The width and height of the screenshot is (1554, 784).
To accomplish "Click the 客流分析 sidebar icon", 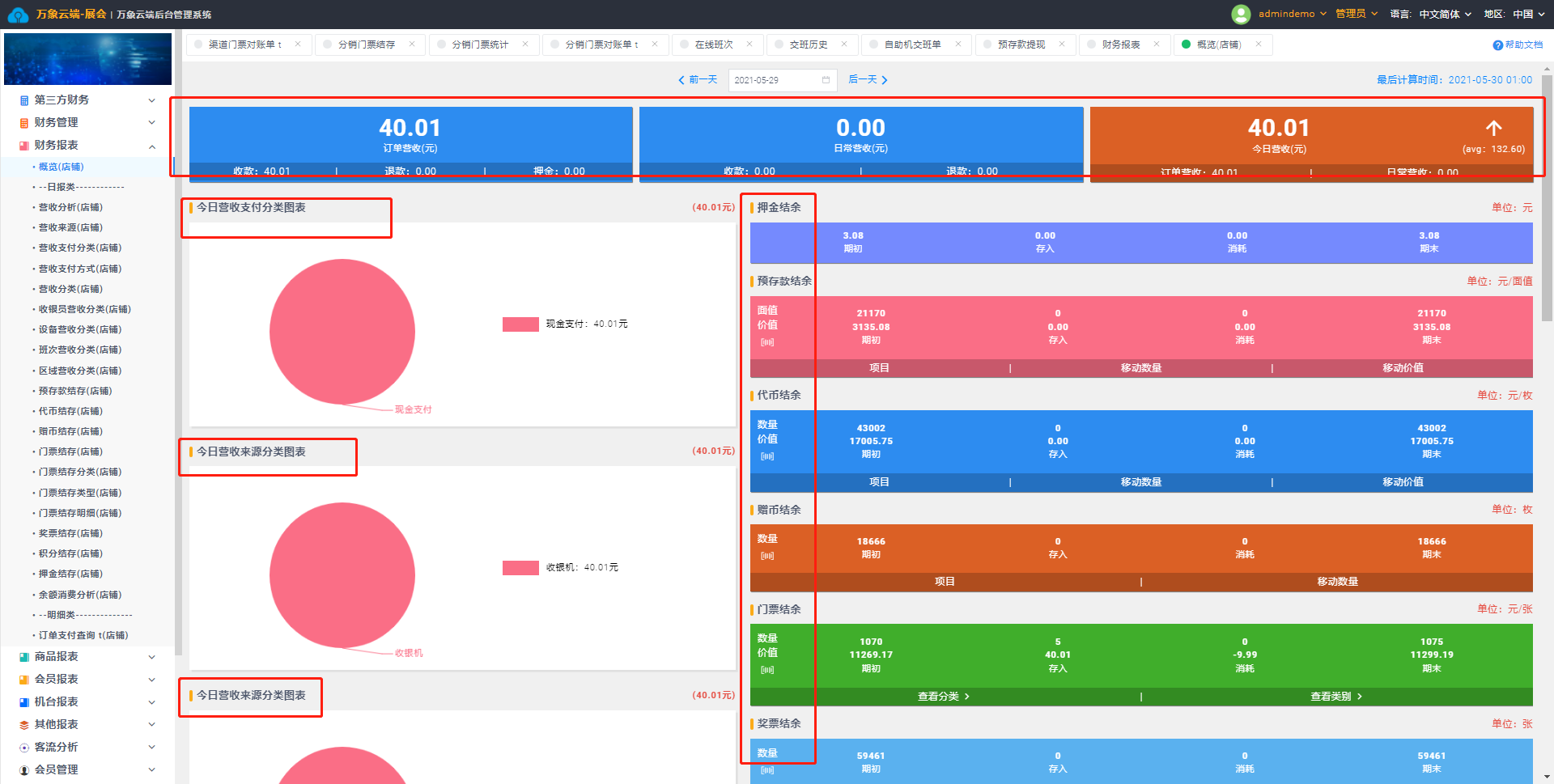I will (x=24, y=748).
